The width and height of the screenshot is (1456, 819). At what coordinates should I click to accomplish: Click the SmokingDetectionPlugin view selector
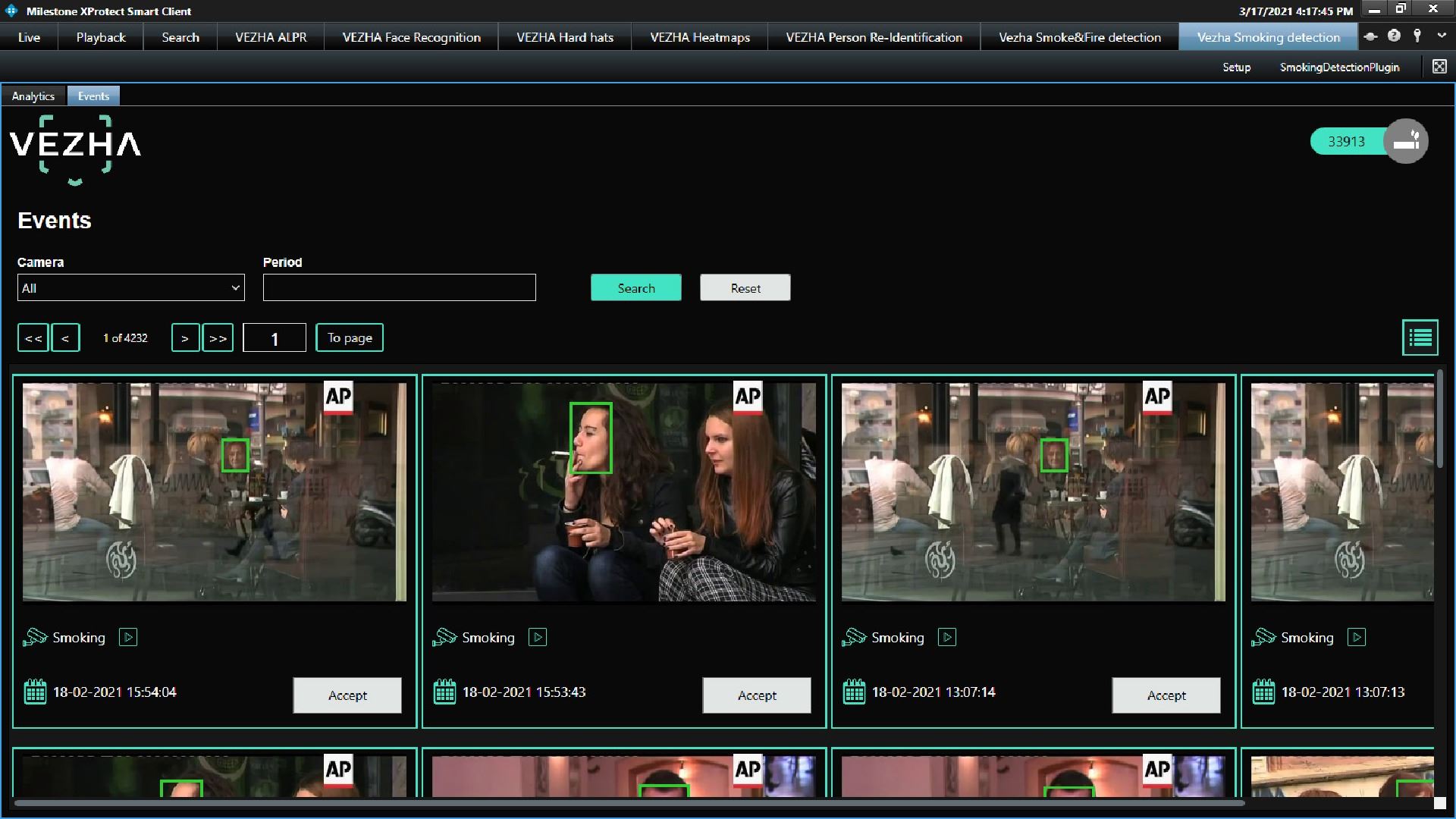[x=1339, y=67]
